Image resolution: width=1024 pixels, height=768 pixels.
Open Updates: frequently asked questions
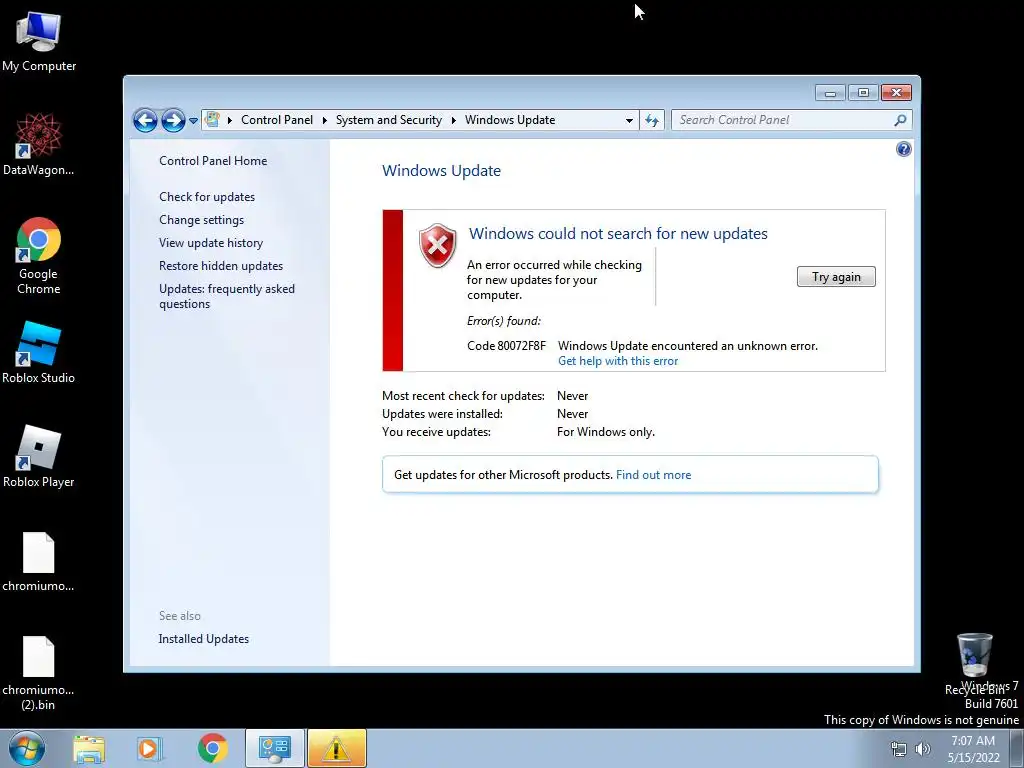227,296
